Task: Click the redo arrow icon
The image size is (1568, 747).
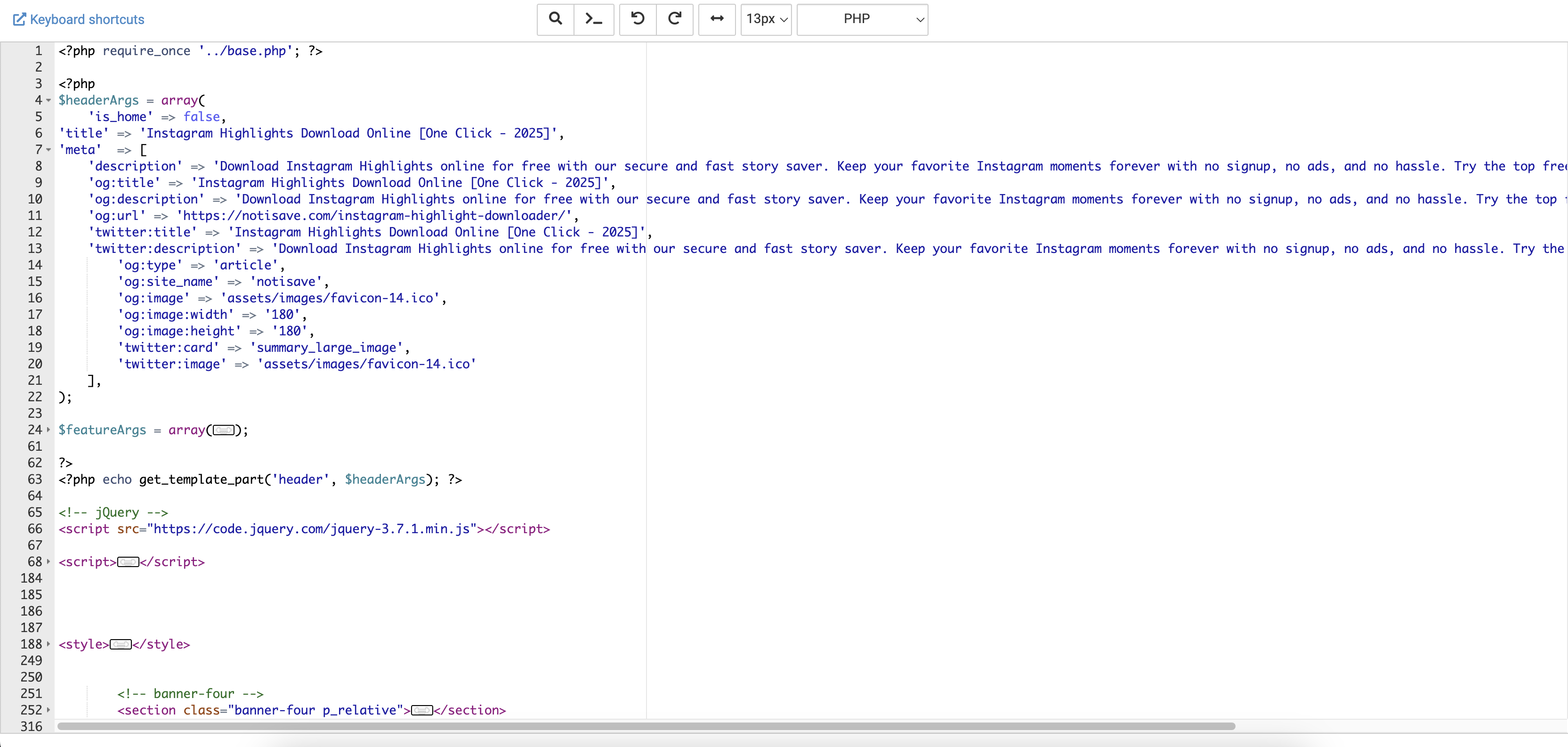Action: (674, 19)
